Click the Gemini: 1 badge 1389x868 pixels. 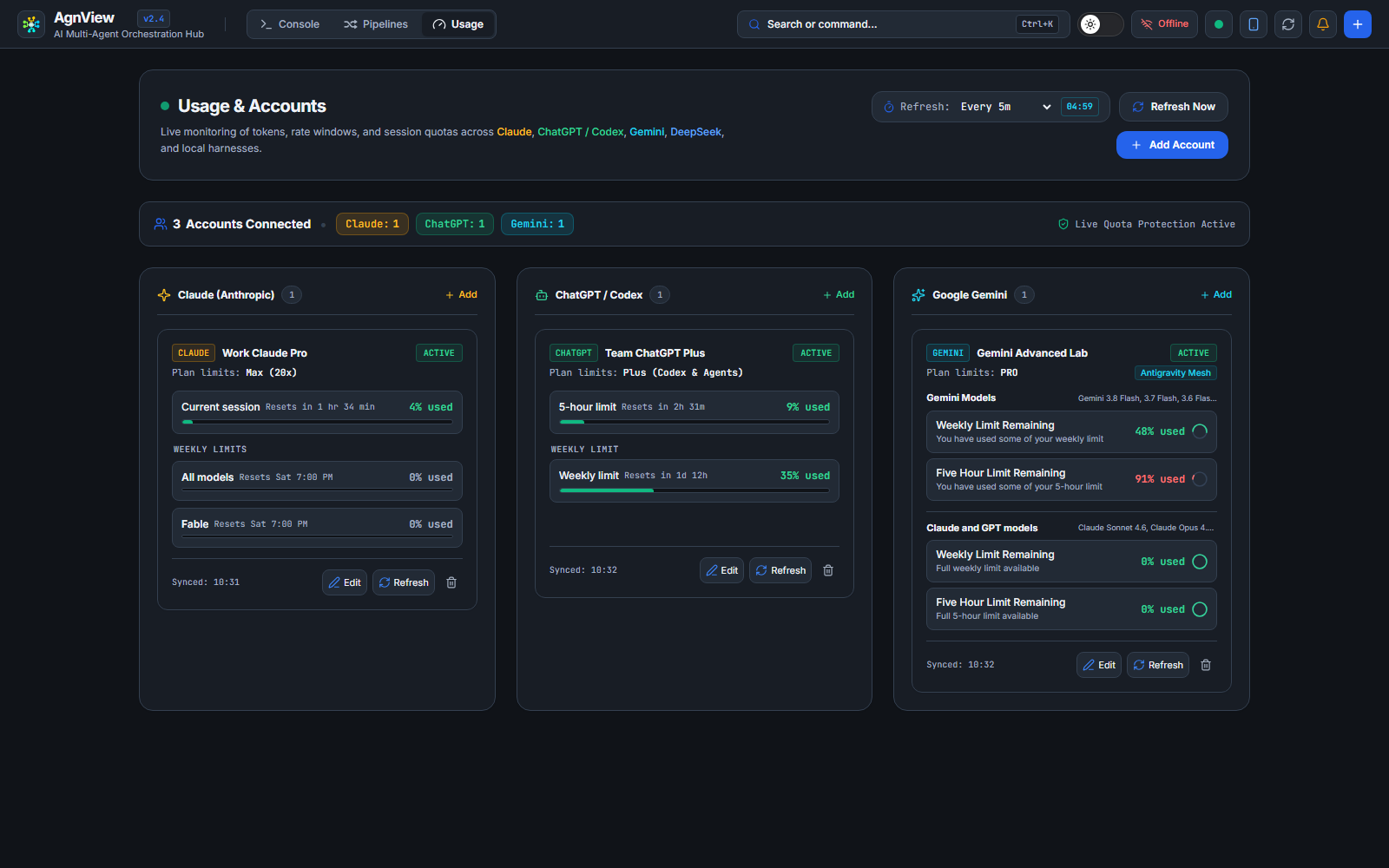537,224
